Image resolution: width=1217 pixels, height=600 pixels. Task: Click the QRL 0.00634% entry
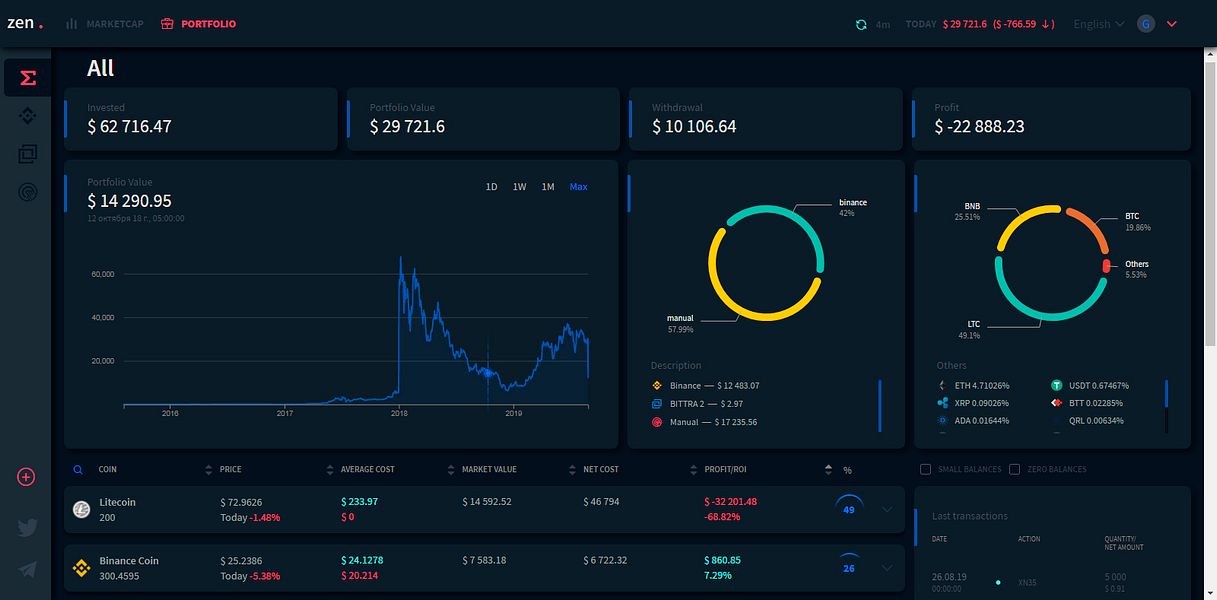pyautogui.click(x=1095, y=421)
